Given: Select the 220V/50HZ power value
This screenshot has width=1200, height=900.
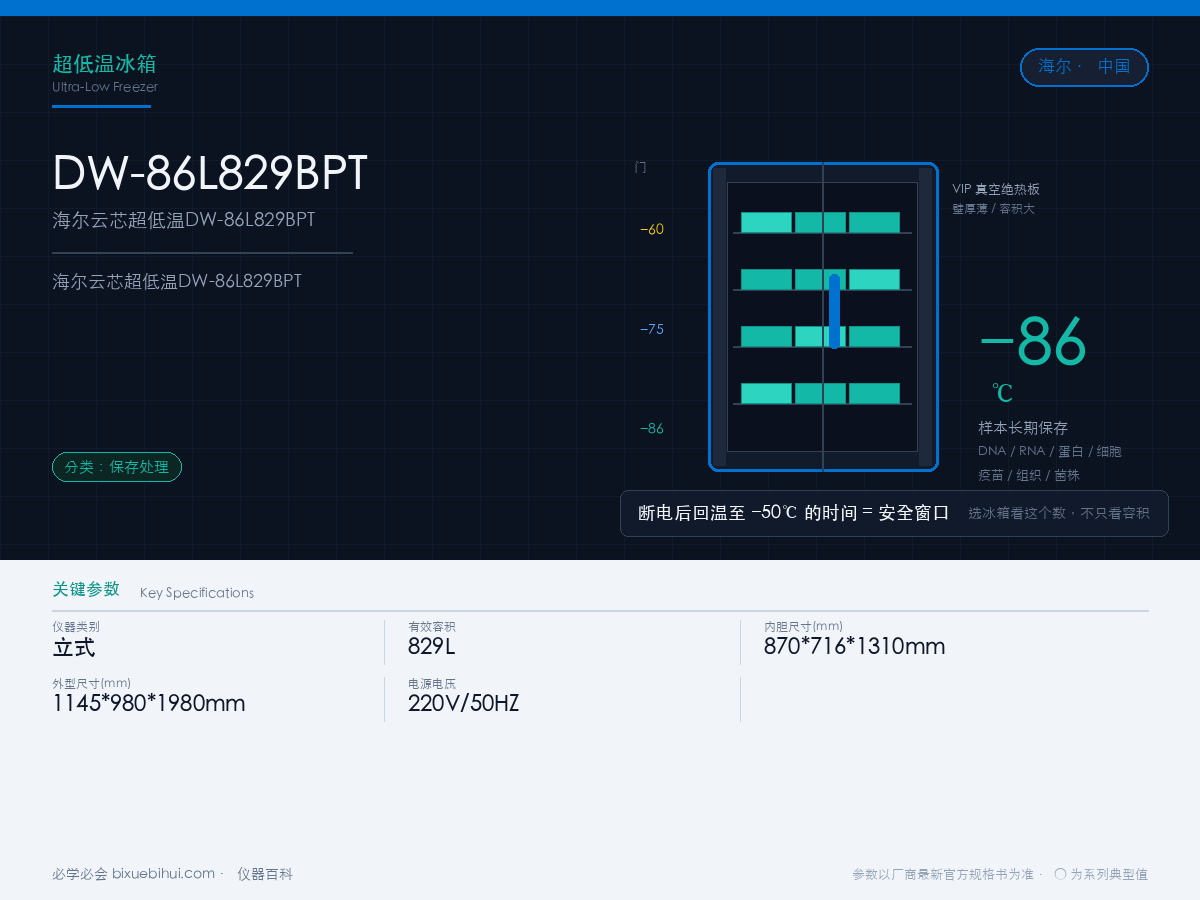Looking at the screenshot, I should coord(463,703).
